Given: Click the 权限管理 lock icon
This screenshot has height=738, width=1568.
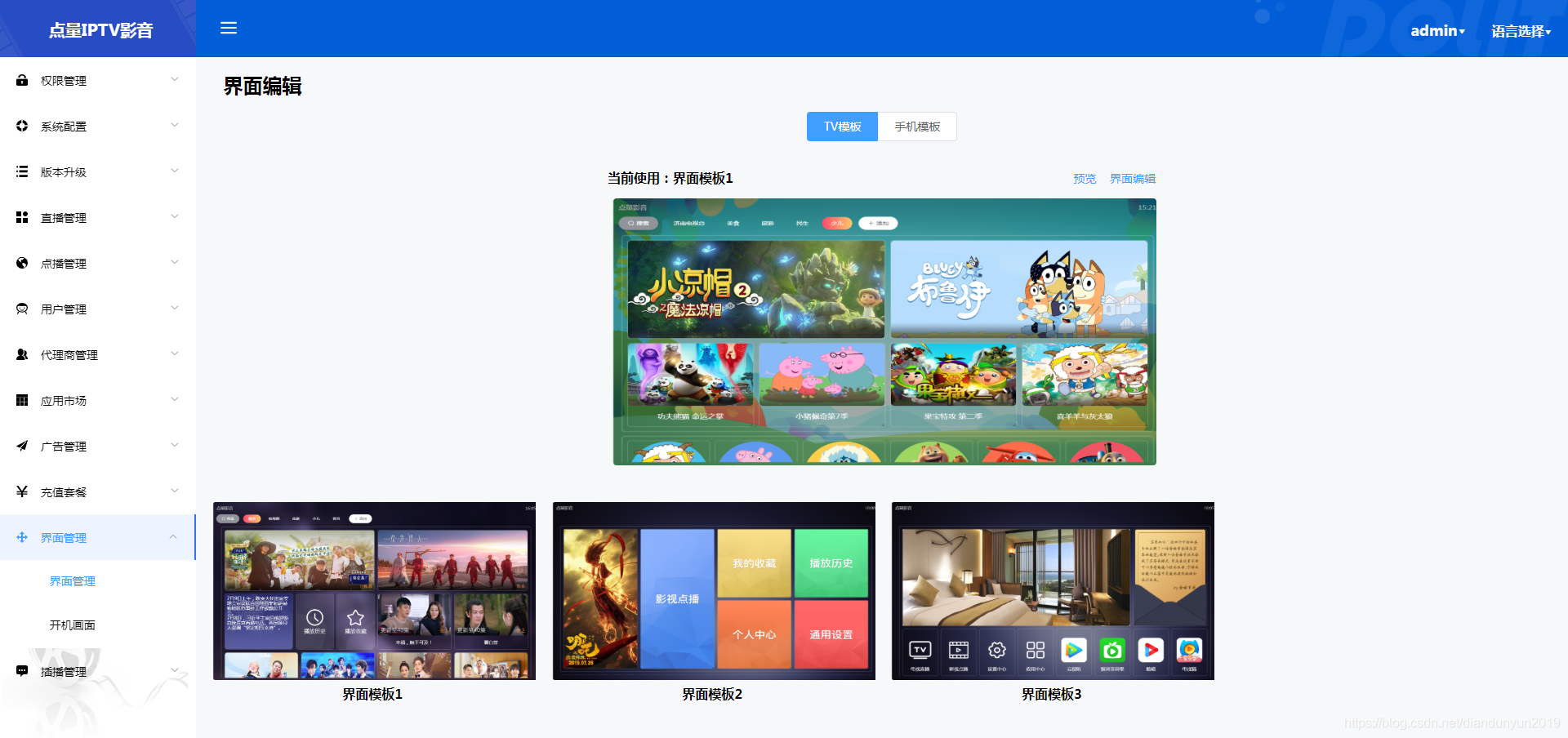Looking at the screenshot, I should pos(22,80).
